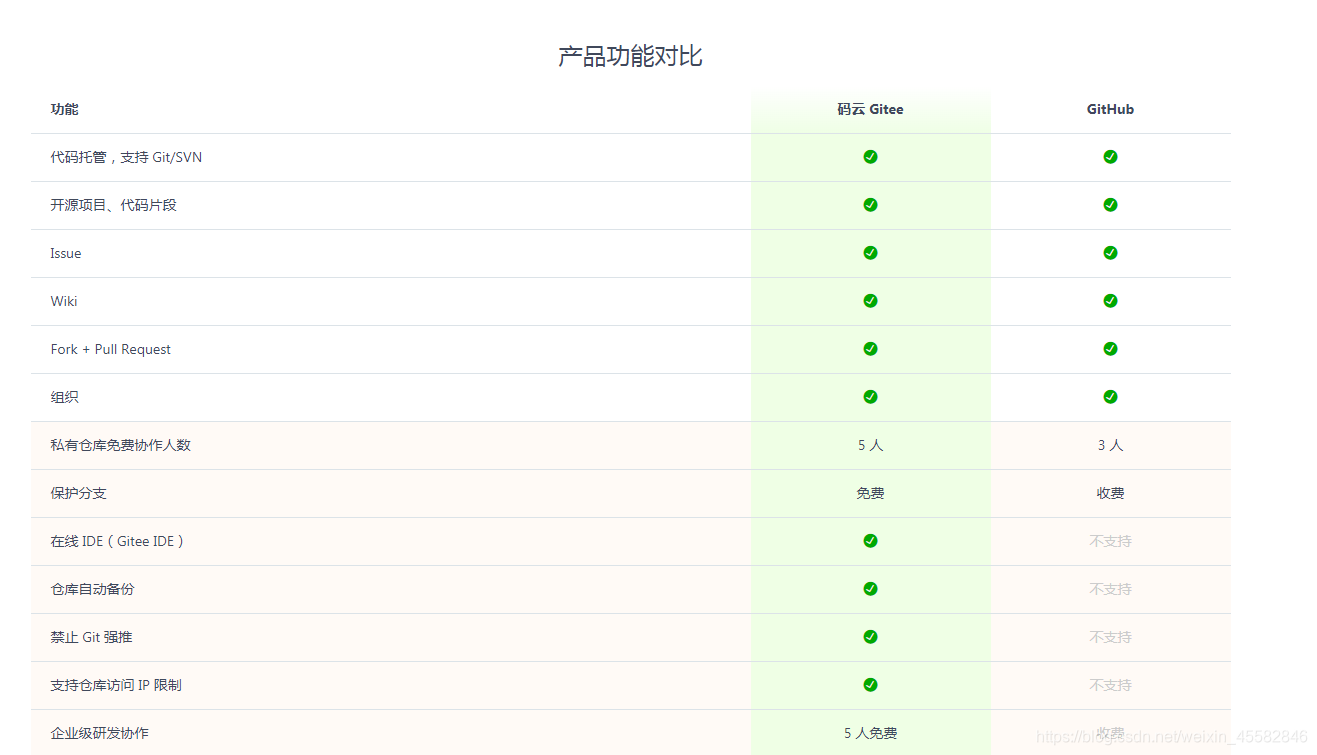Image resolution: width=1317 pixels, height=755 pixels.
Task: Click GitHub checkmark in the Issue row
Action: (1110, 253)
